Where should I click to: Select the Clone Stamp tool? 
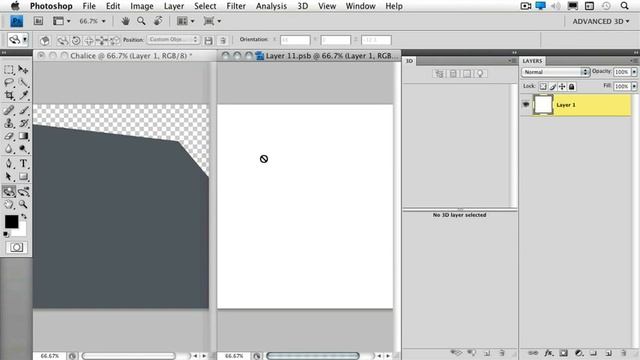click(x=9, y=123)
